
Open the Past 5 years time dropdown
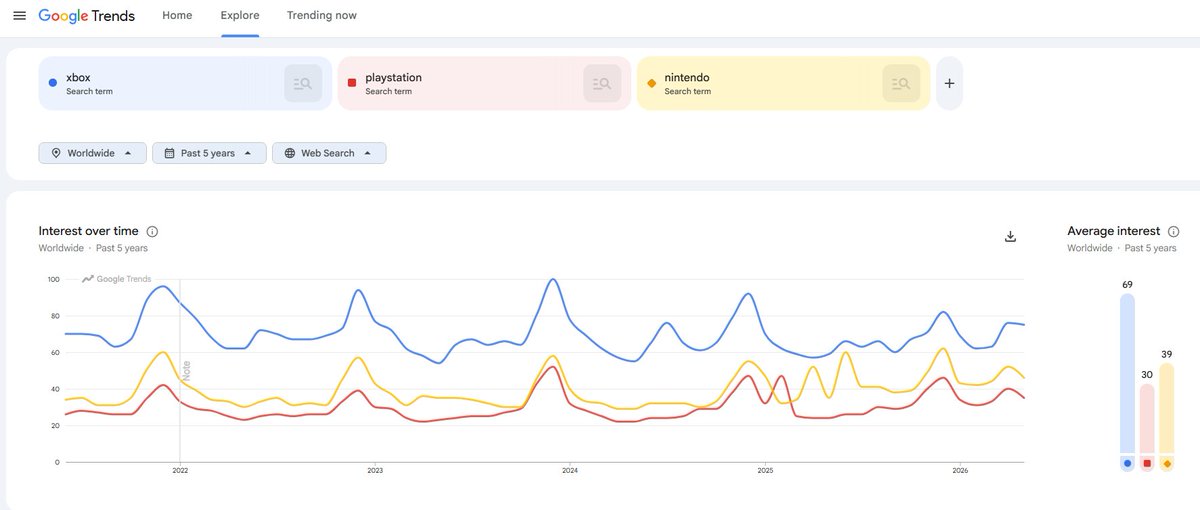pyautogui.click(x=209, y=153)
